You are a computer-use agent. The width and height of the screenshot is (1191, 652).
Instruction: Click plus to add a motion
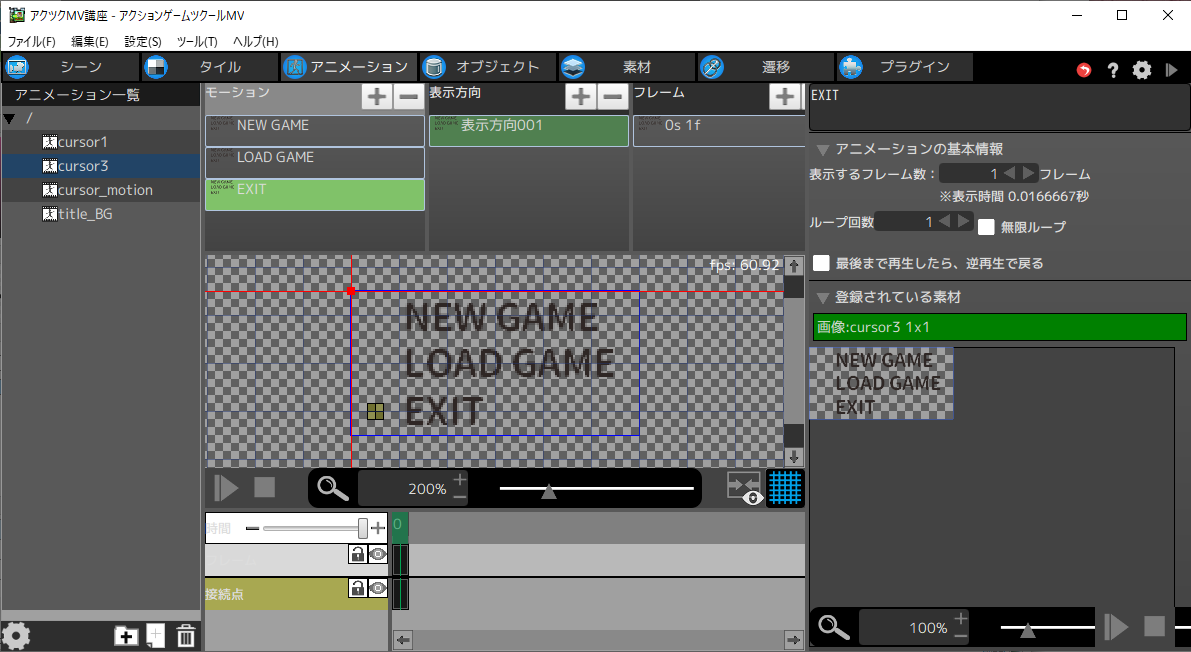(376, 97)
